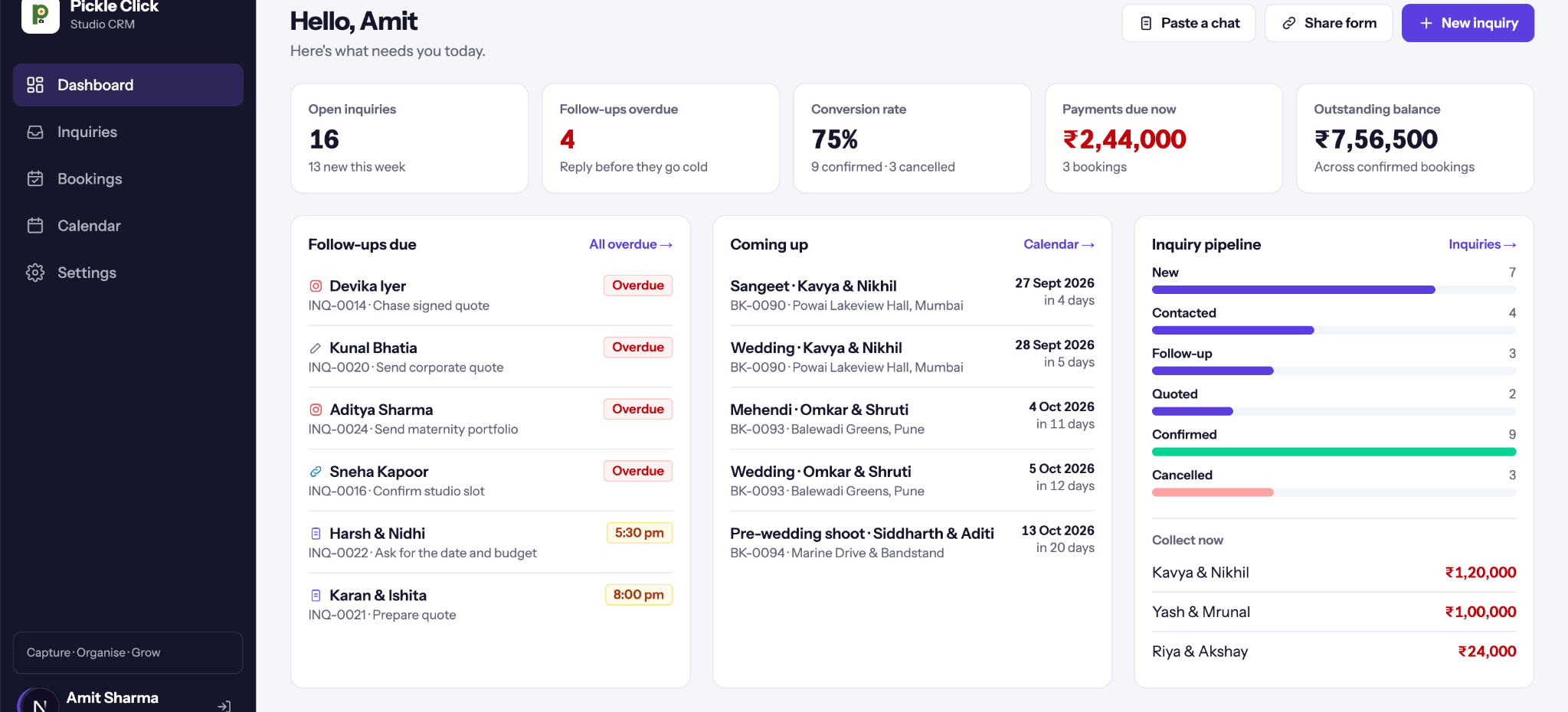This screenshot has height=712, width=1568.
Task: Open the Calendar sidebar item
Action: click(128, 226)
